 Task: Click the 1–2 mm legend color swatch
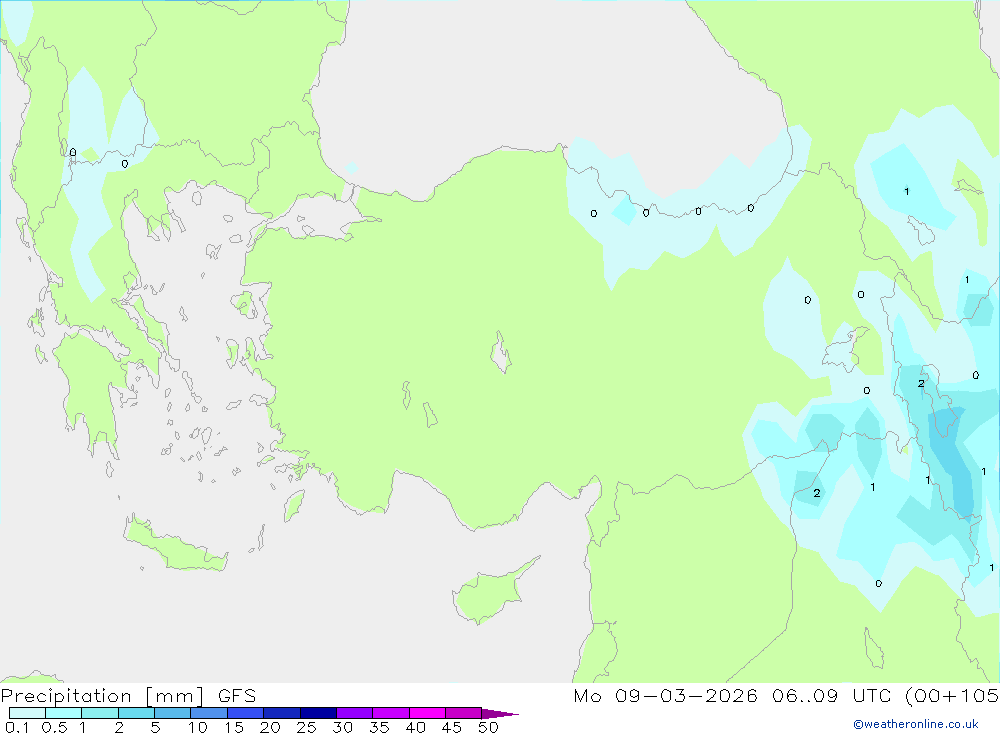pyautogui.click(x=99, y=713)
